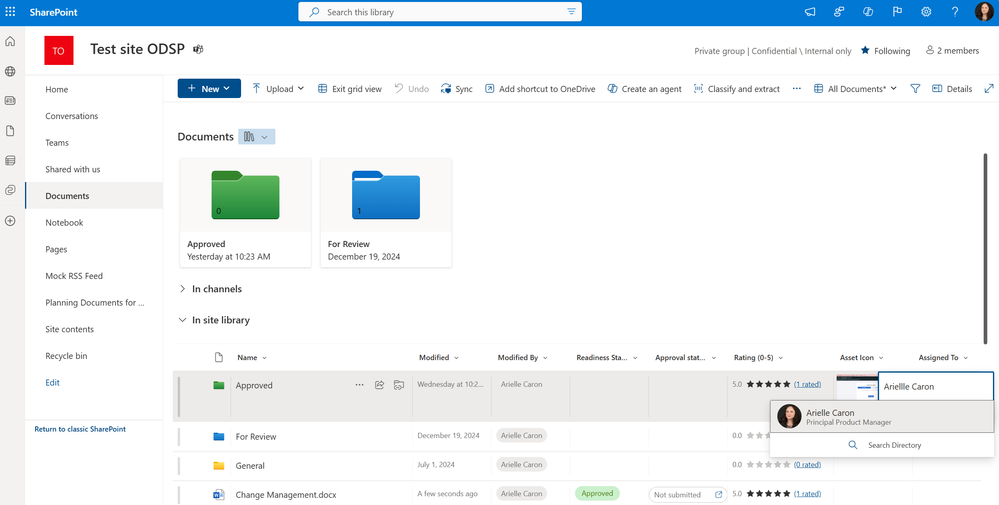Open the file icon in left rail
This screenshot has height=505, width=999.
[10, 131]
